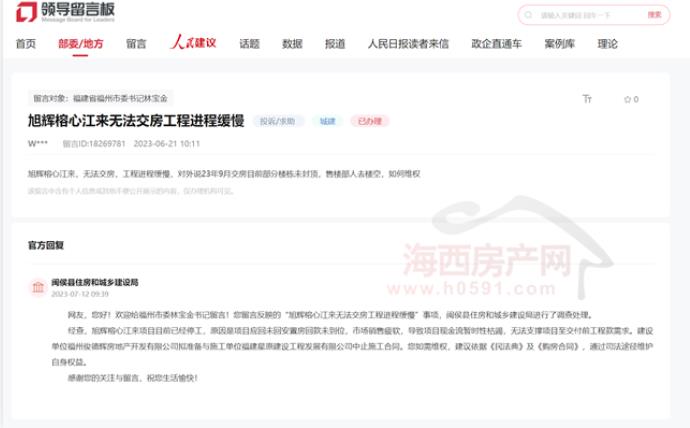690x428 pixels.
Task: Click the 投诉/求助 tag
Action: [x=278, y=121]
